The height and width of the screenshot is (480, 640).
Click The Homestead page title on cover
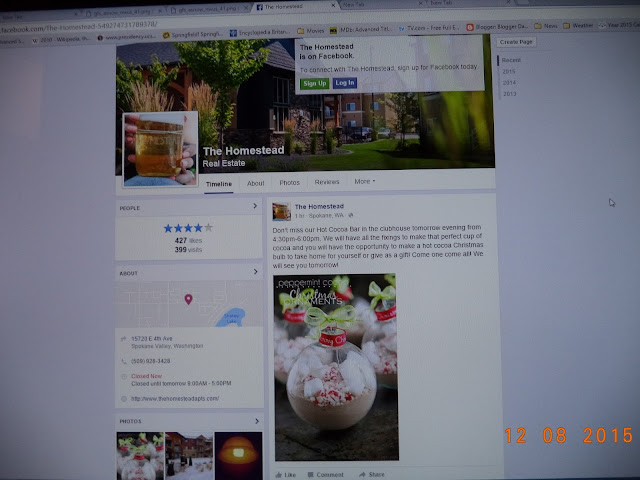[x=243, y=151]
